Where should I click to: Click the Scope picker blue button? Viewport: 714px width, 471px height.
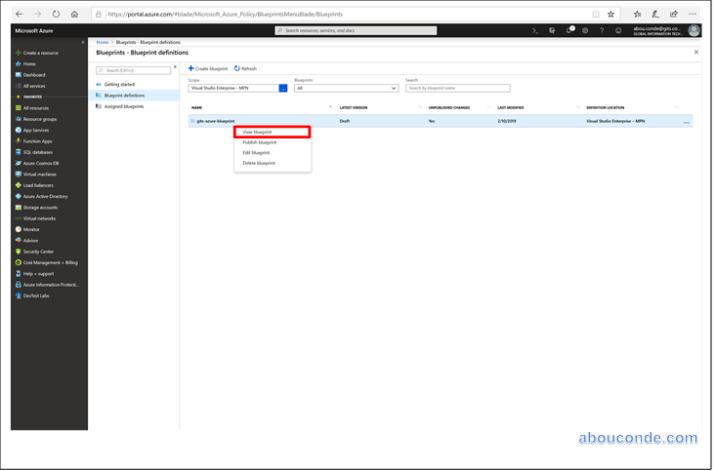click(x=283, y=88)
